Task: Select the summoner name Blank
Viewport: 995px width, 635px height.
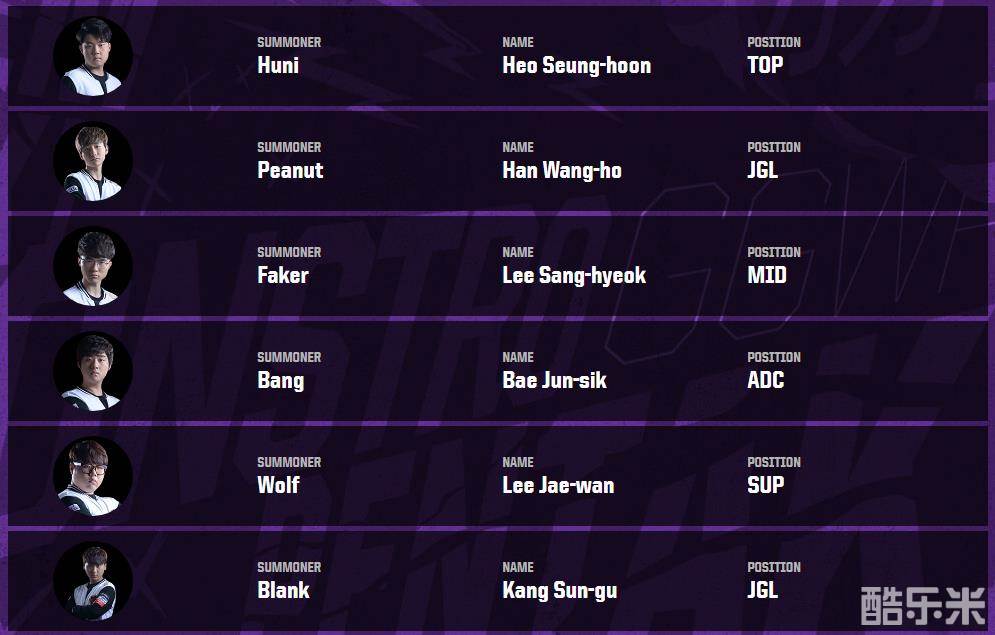Action: [x=283, y=591]
